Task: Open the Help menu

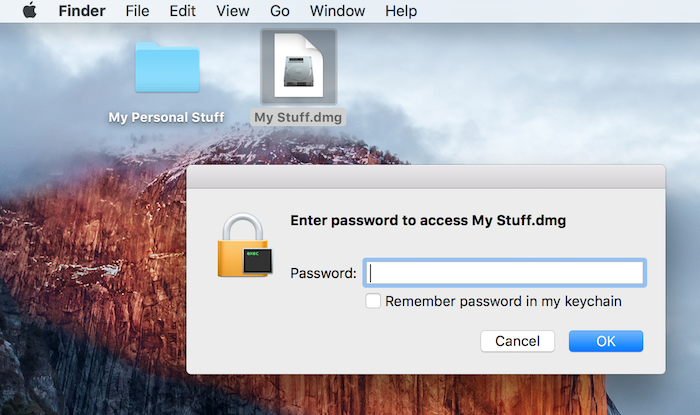Action: 401,11
